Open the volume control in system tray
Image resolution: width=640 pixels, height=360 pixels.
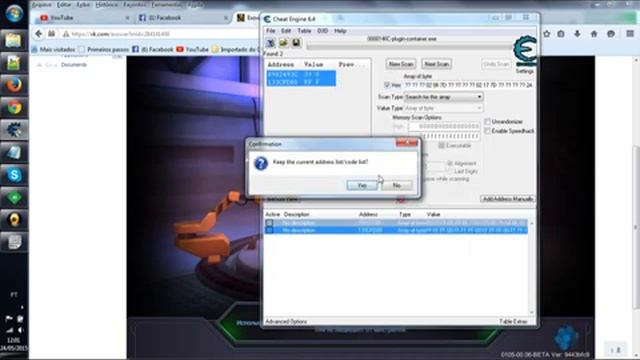pos(20,330)
